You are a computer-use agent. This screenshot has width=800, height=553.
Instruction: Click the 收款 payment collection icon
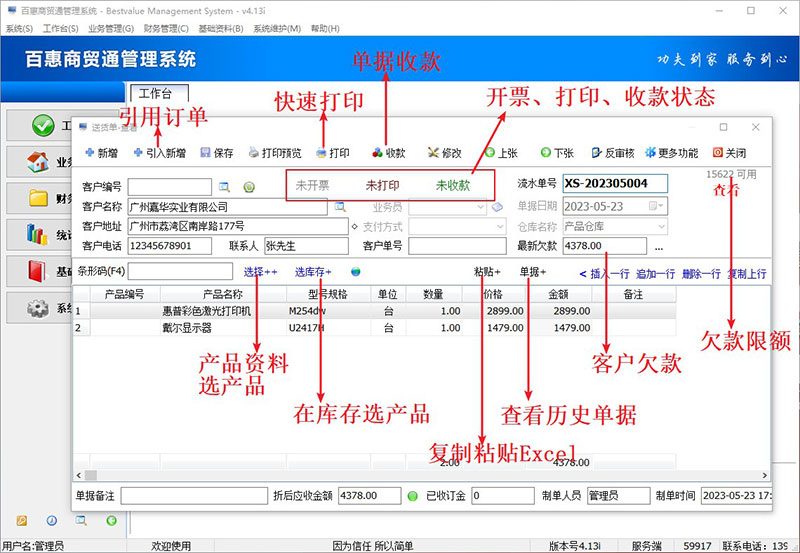(377, 153)
